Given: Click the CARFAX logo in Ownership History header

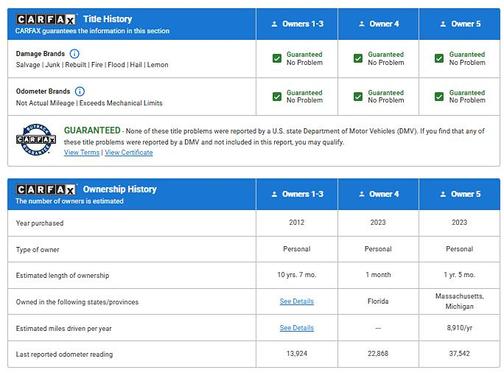Looking at the screenshot, I should [x=46, y=190].
